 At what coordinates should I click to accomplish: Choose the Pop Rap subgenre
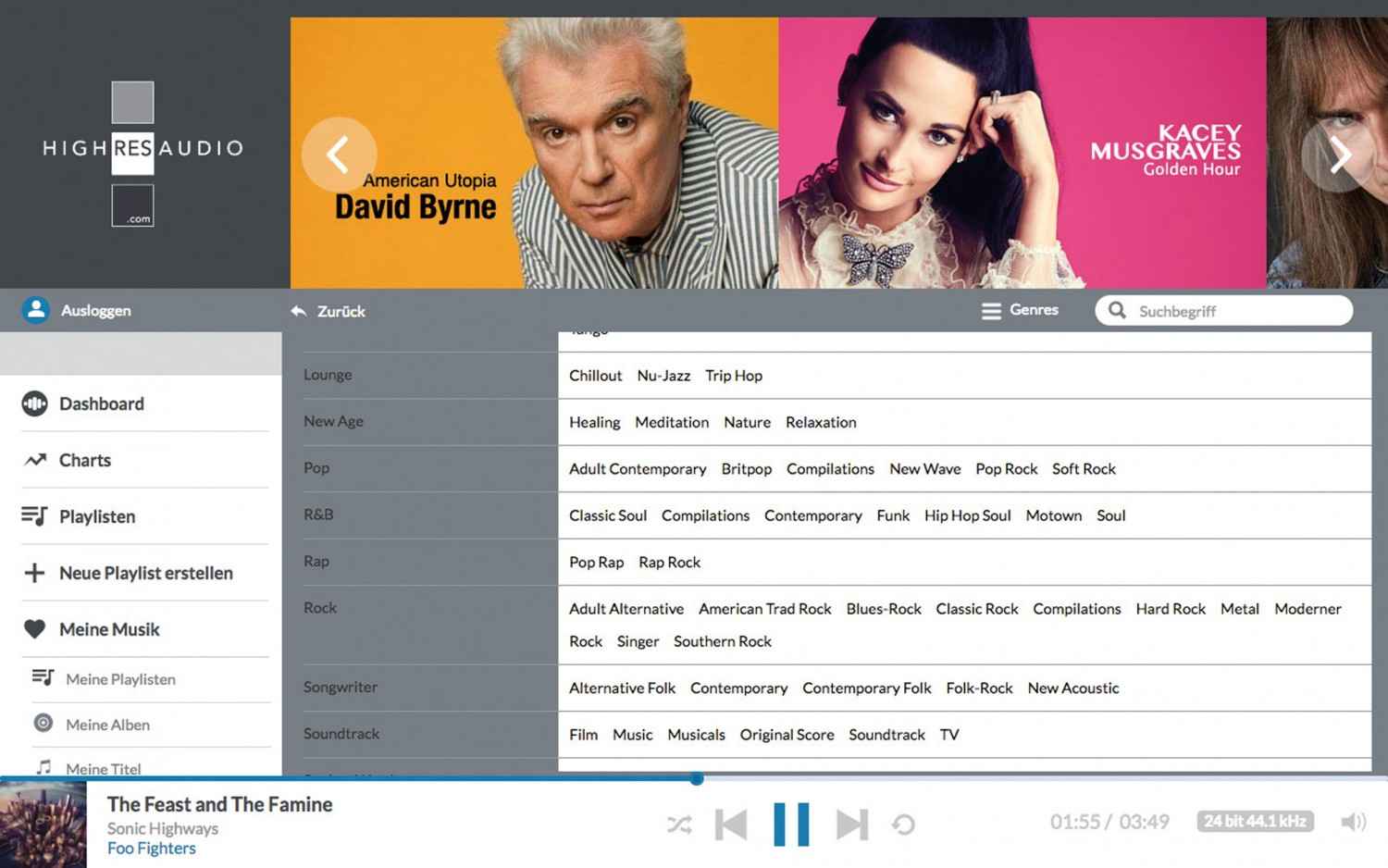[x=597, y=563]
